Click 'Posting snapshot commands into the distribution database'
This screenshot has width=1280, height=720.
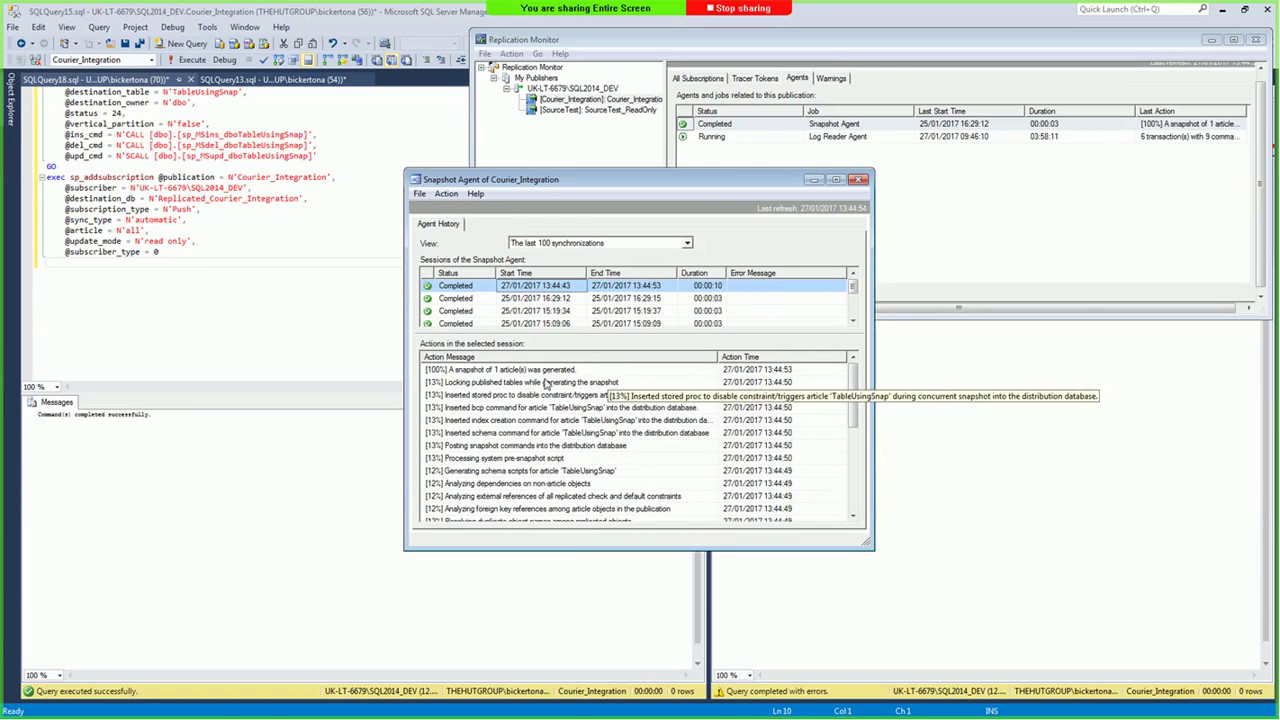click(535, 446)
